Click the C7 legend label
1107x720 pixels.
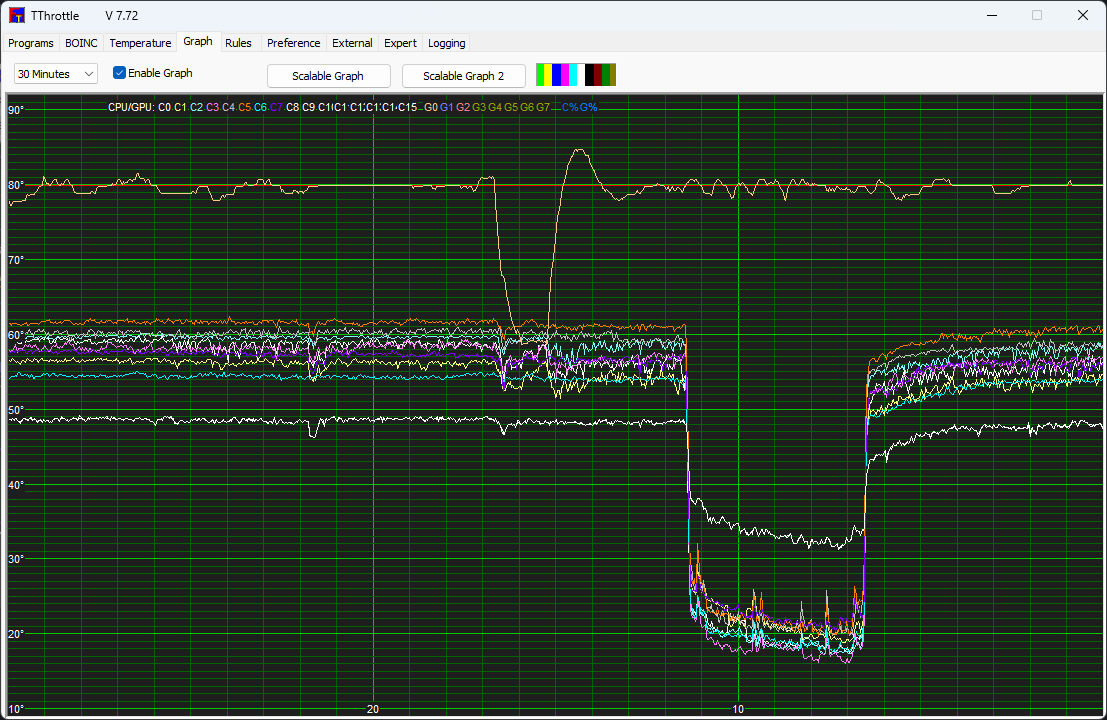tap(277, 107)
